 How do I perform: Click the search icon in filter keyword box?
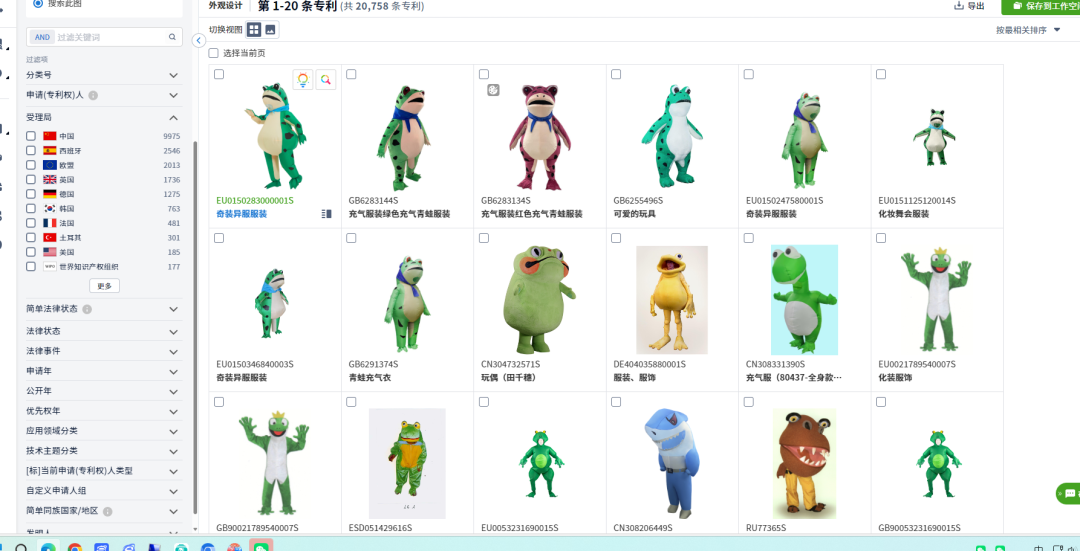coord(172,37)
